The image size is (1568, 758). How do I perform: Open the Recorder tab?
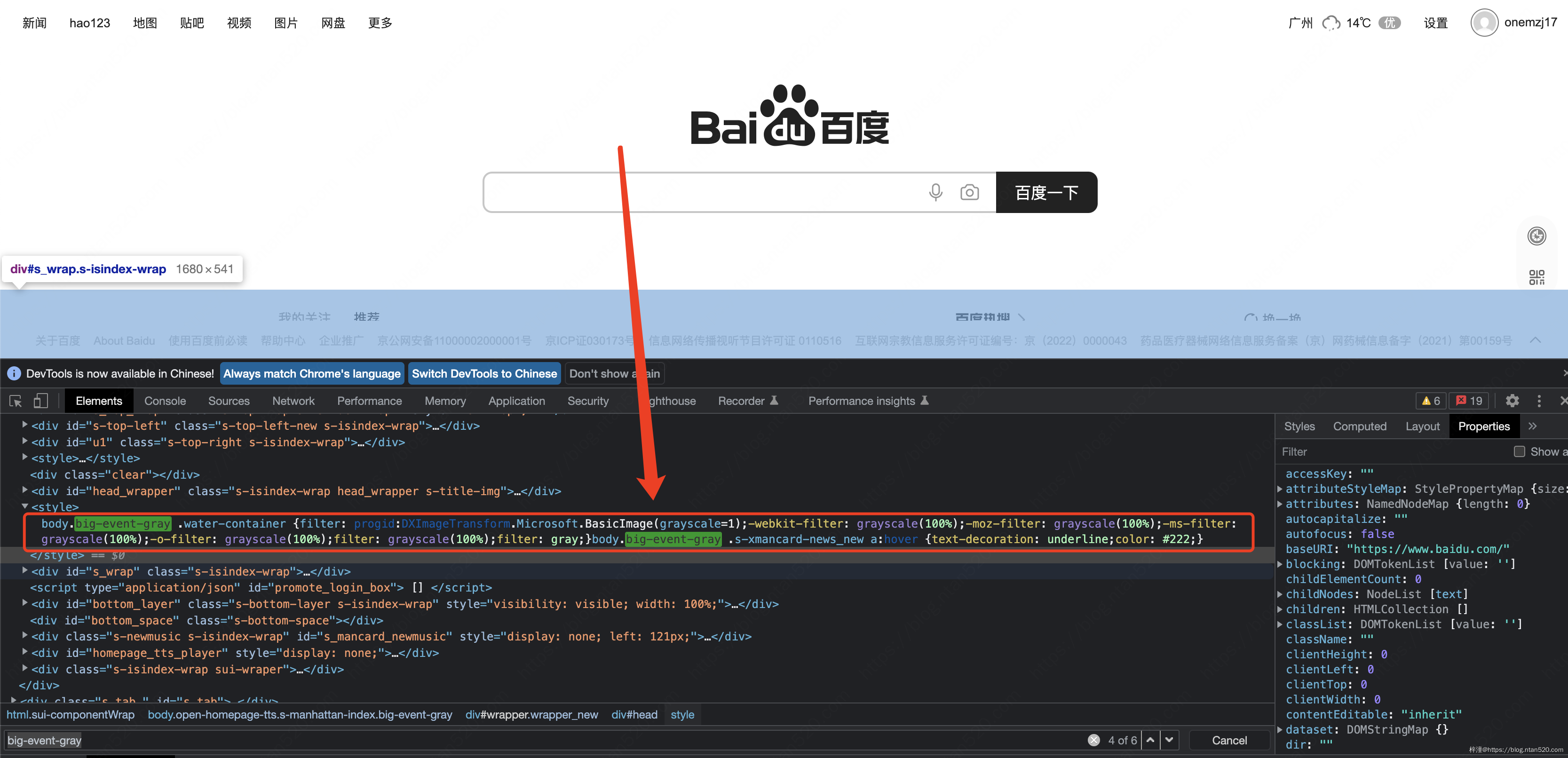pyautogui.click(x=747, y=401)
